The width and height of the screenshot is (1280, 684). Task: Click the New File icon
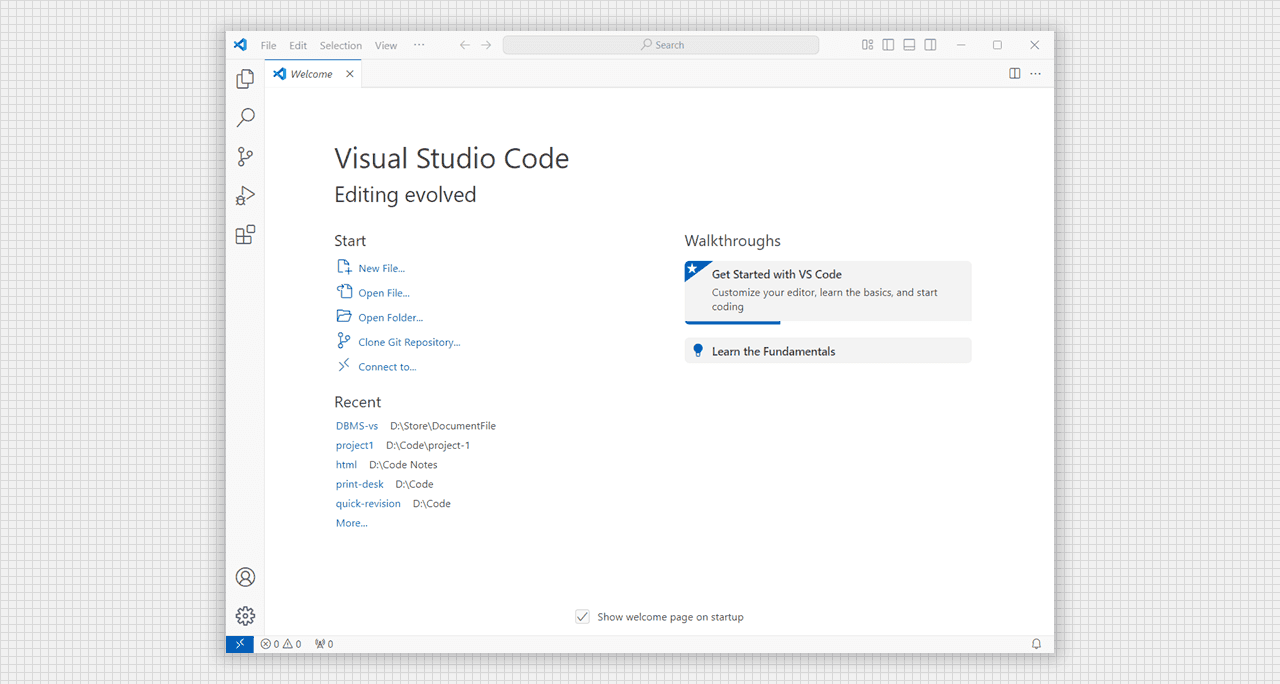pos(344,267)
